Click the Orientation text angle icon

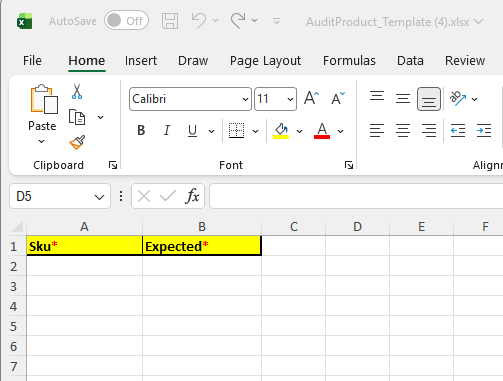click(458, 98)
